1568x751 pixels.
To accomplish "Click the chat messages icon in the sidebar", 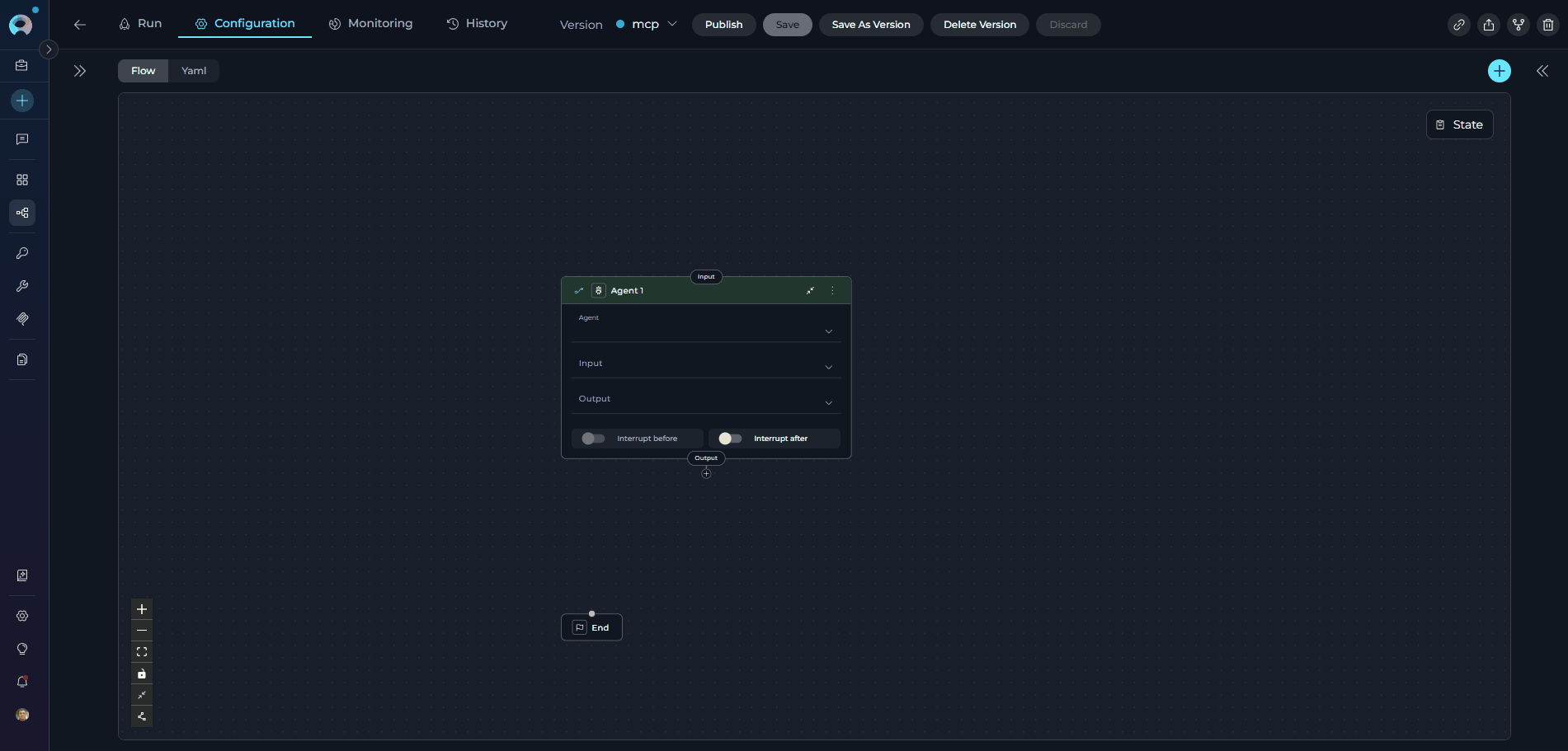I will tap(22, 139).
